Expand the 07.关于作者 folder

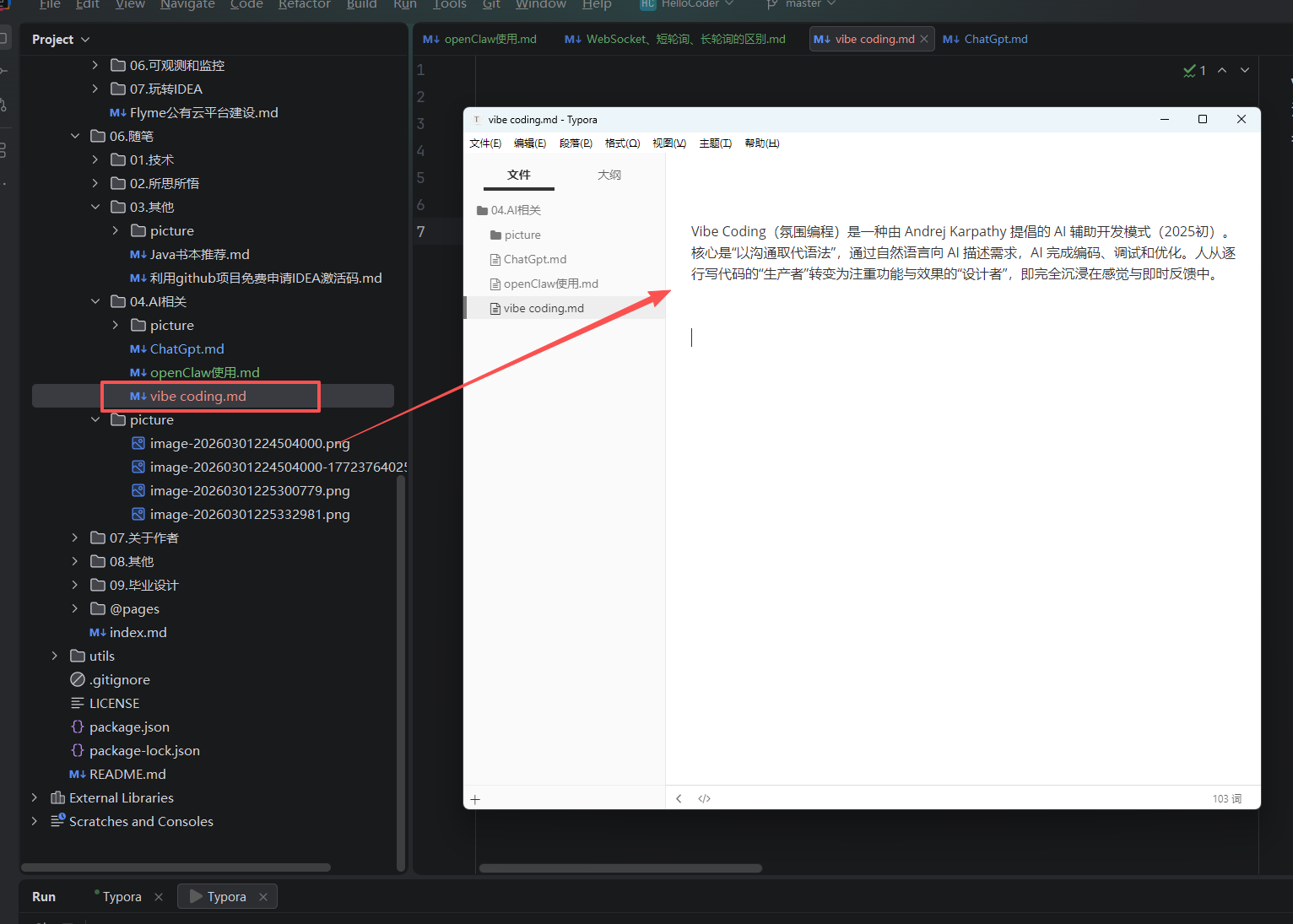point(75,538)
